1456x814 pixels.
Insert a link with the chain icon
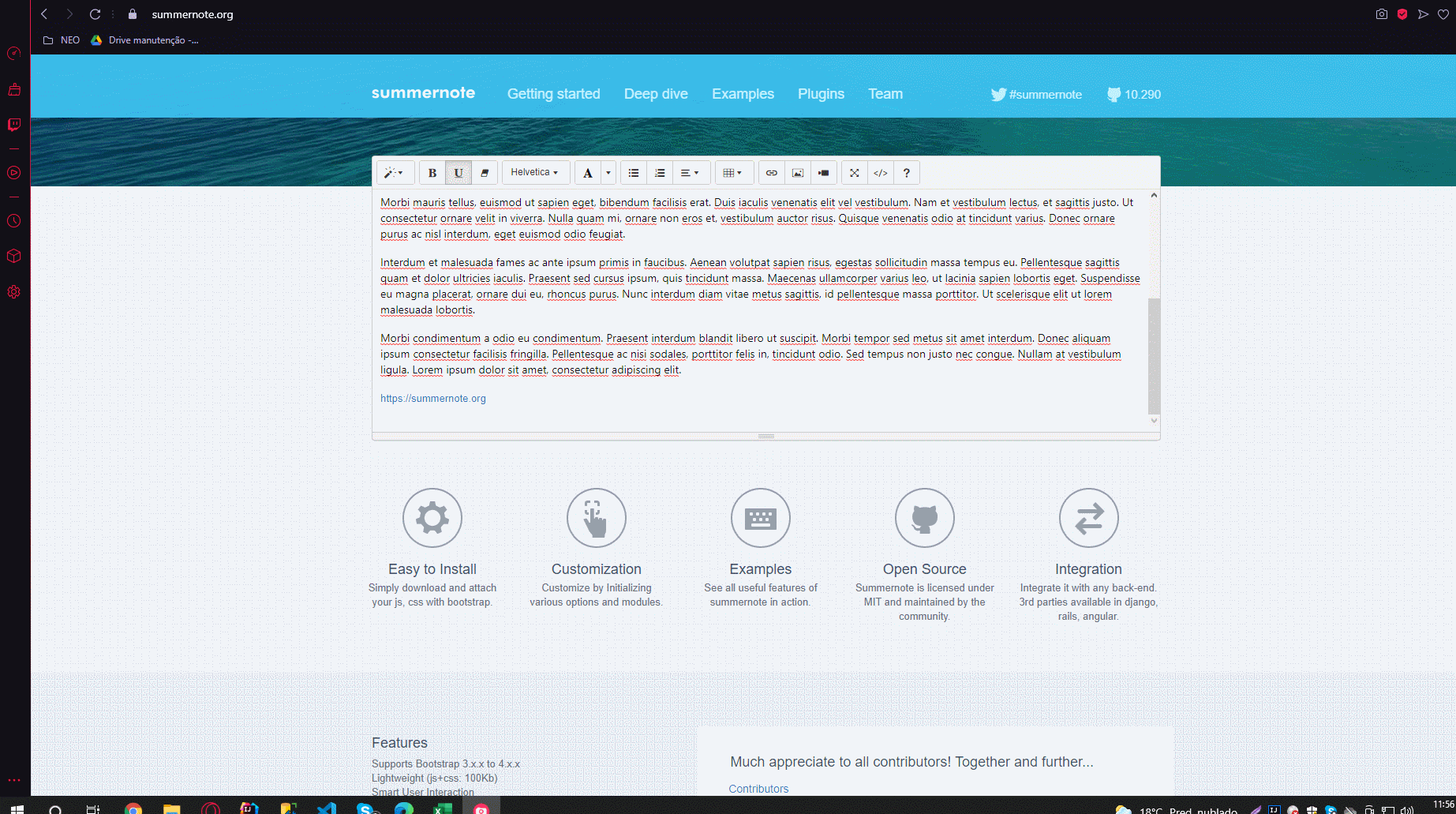coord(771,172)
